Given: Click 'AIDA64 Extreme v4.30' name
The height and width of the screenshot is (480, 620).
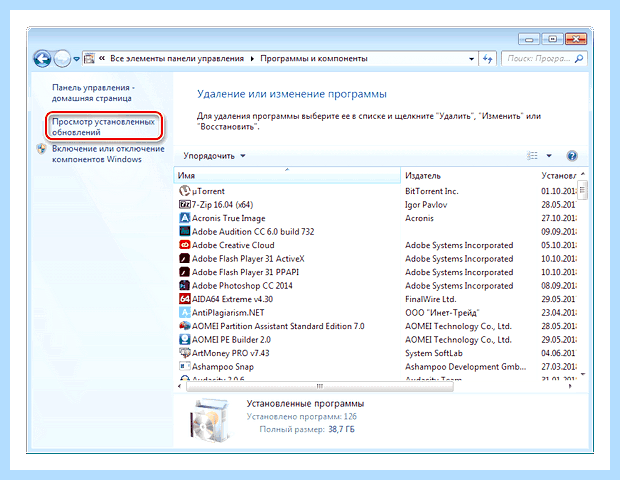Looking at the screenshot, I should [232, 299].
